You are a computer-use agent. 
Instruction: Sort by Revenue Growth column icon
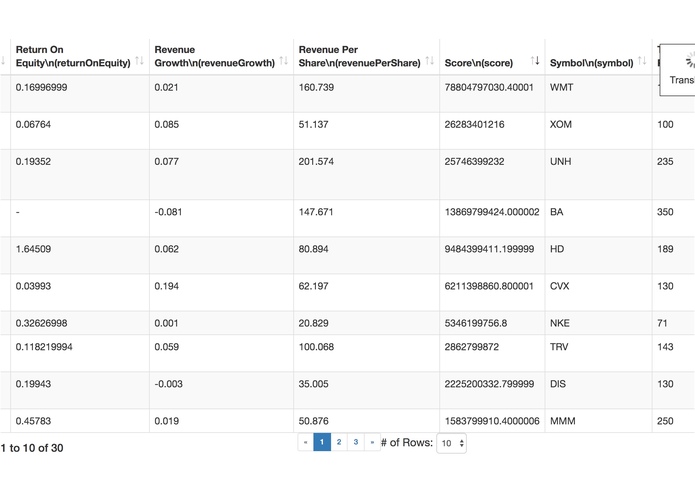coord(284,61)
